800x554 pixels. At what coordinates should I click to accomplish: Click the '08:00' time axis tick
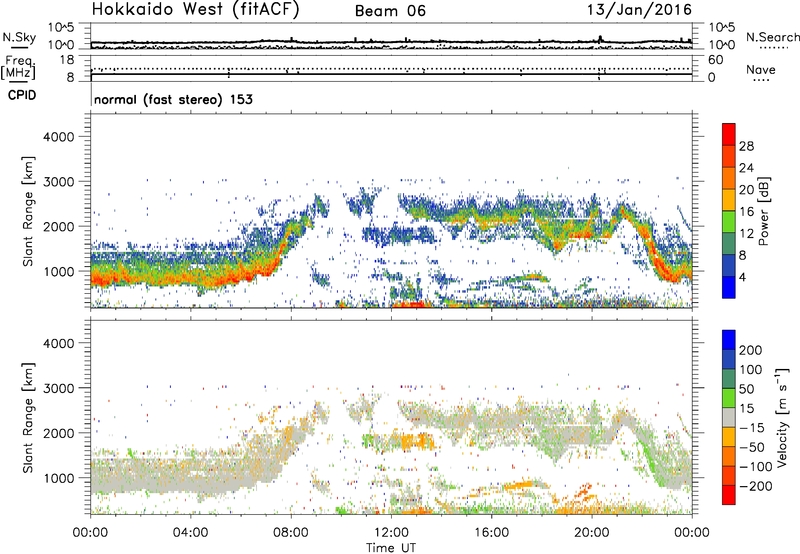pos(291,533)
